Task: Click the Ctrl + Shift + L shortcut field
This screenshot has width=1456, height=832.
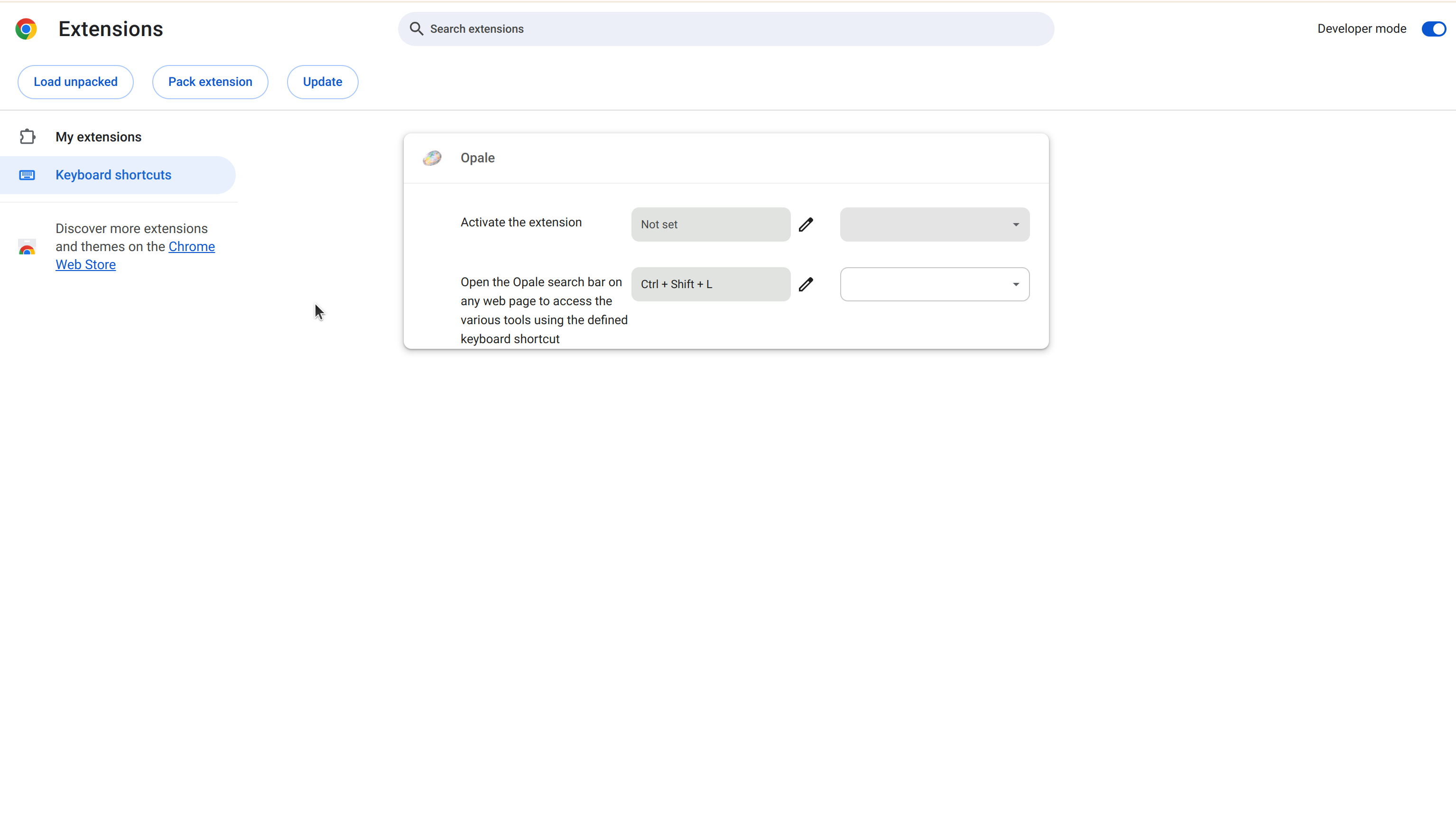Action: [x=710, y=285]
